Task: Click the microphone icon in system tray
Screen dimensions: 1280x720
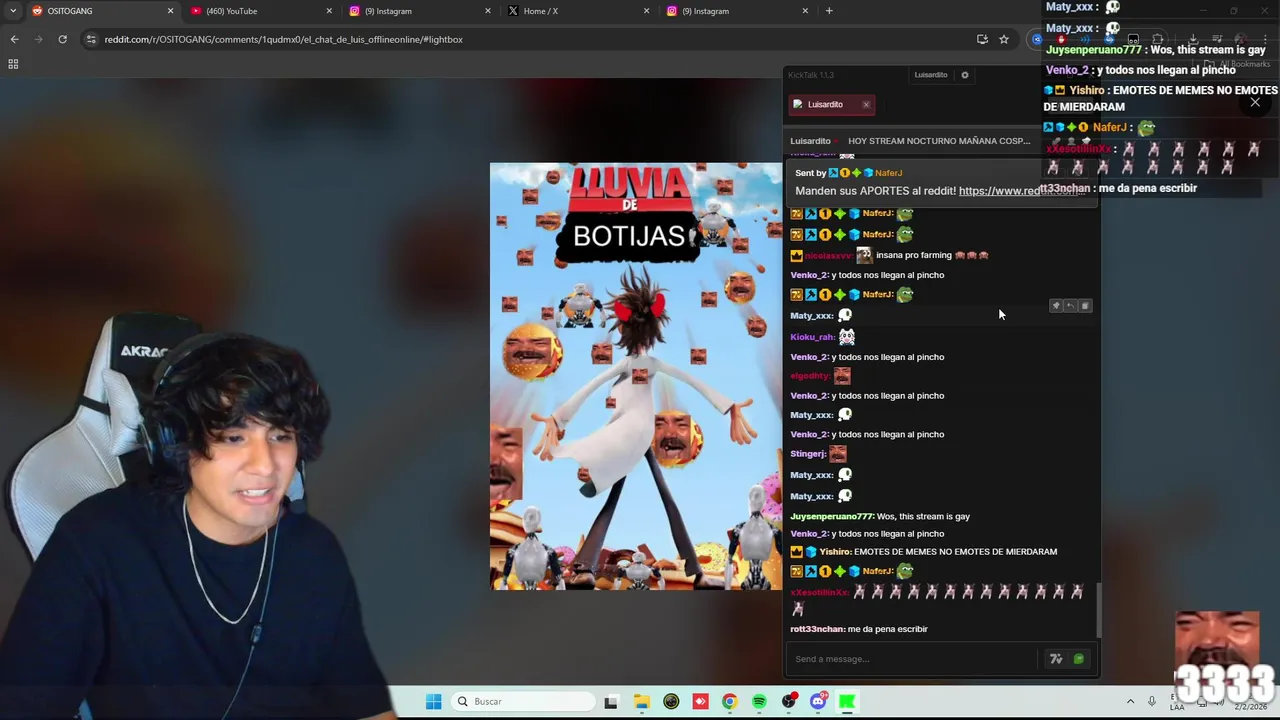Action: [1152, 702]
